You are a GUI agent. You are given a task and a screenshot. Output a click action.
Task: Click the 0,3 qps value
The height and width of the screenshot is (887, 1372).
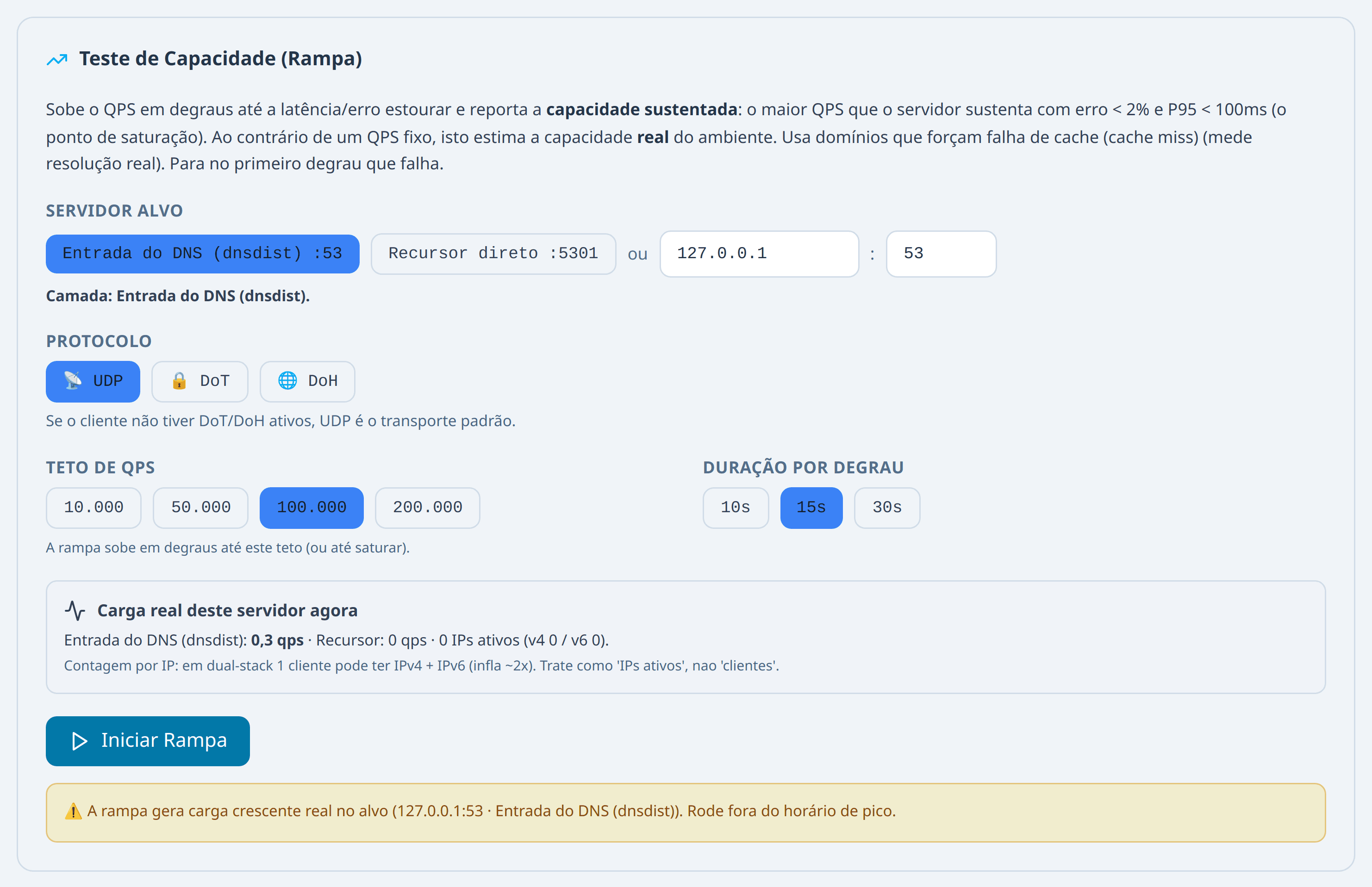point(277,640)
